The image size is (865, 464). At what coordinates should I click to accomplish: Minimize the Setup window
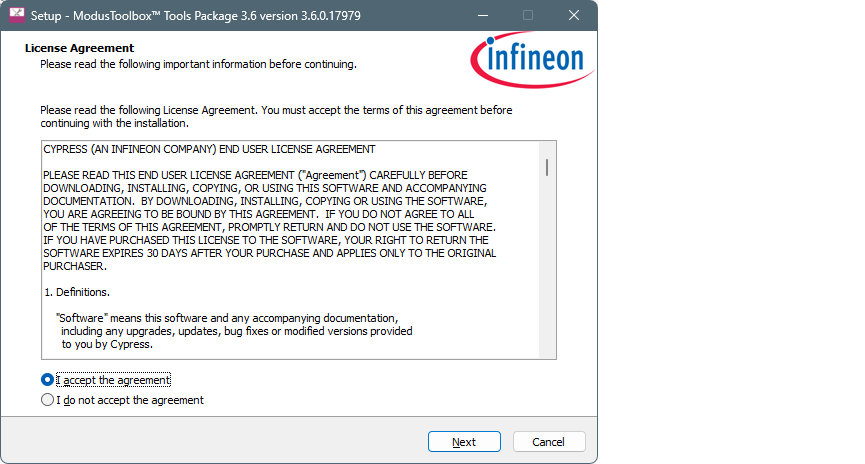tap(482, 16)
